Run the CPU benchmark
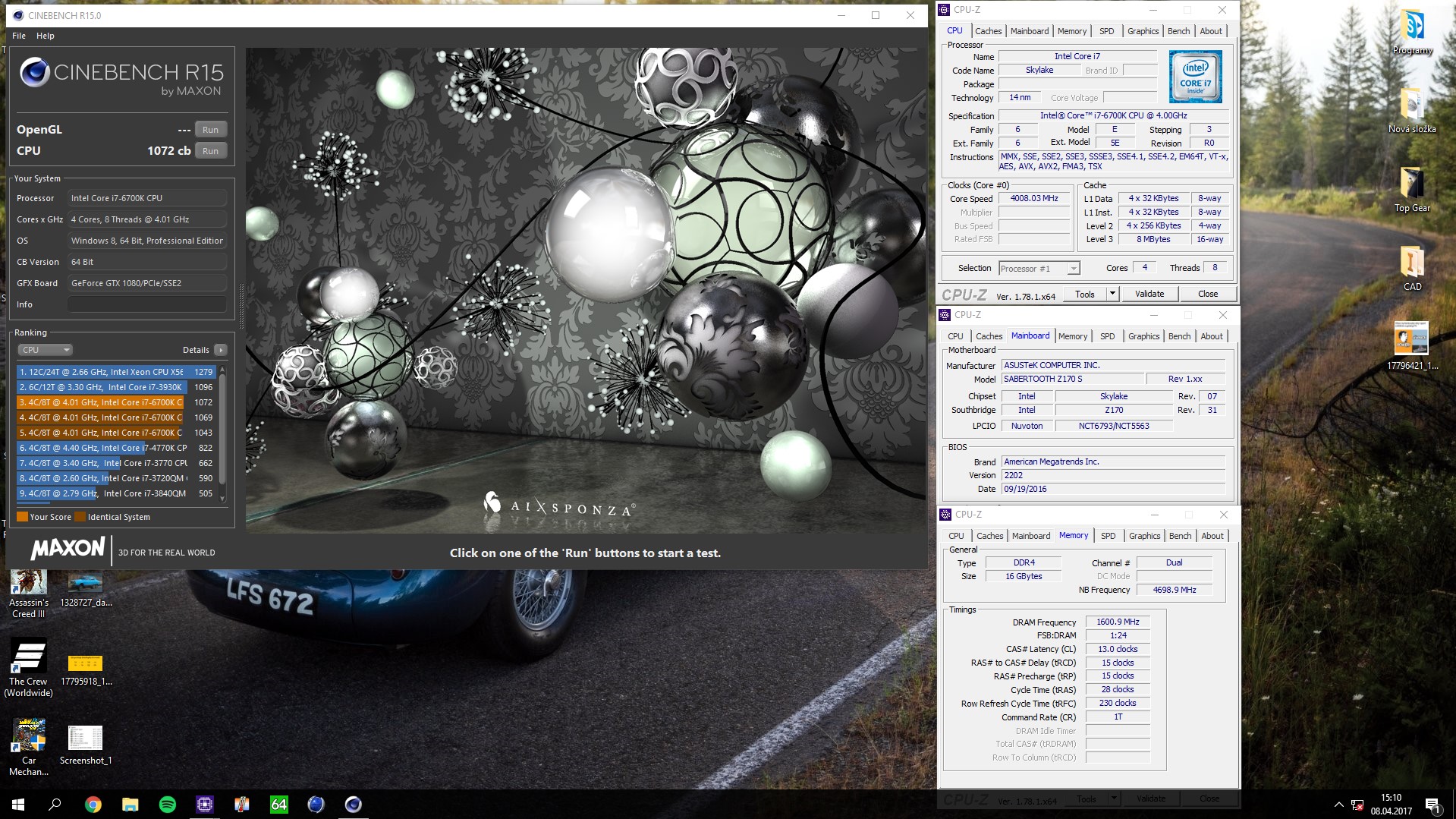The height and width of the screenshot is (819, 1456). click(210, 151)
